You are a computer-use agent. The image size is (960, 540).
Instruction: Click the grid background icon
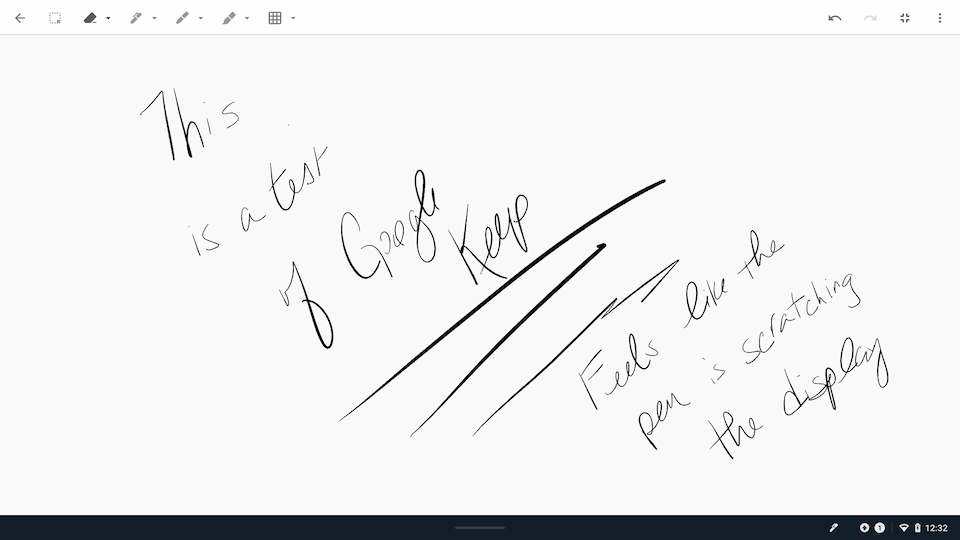275,18
